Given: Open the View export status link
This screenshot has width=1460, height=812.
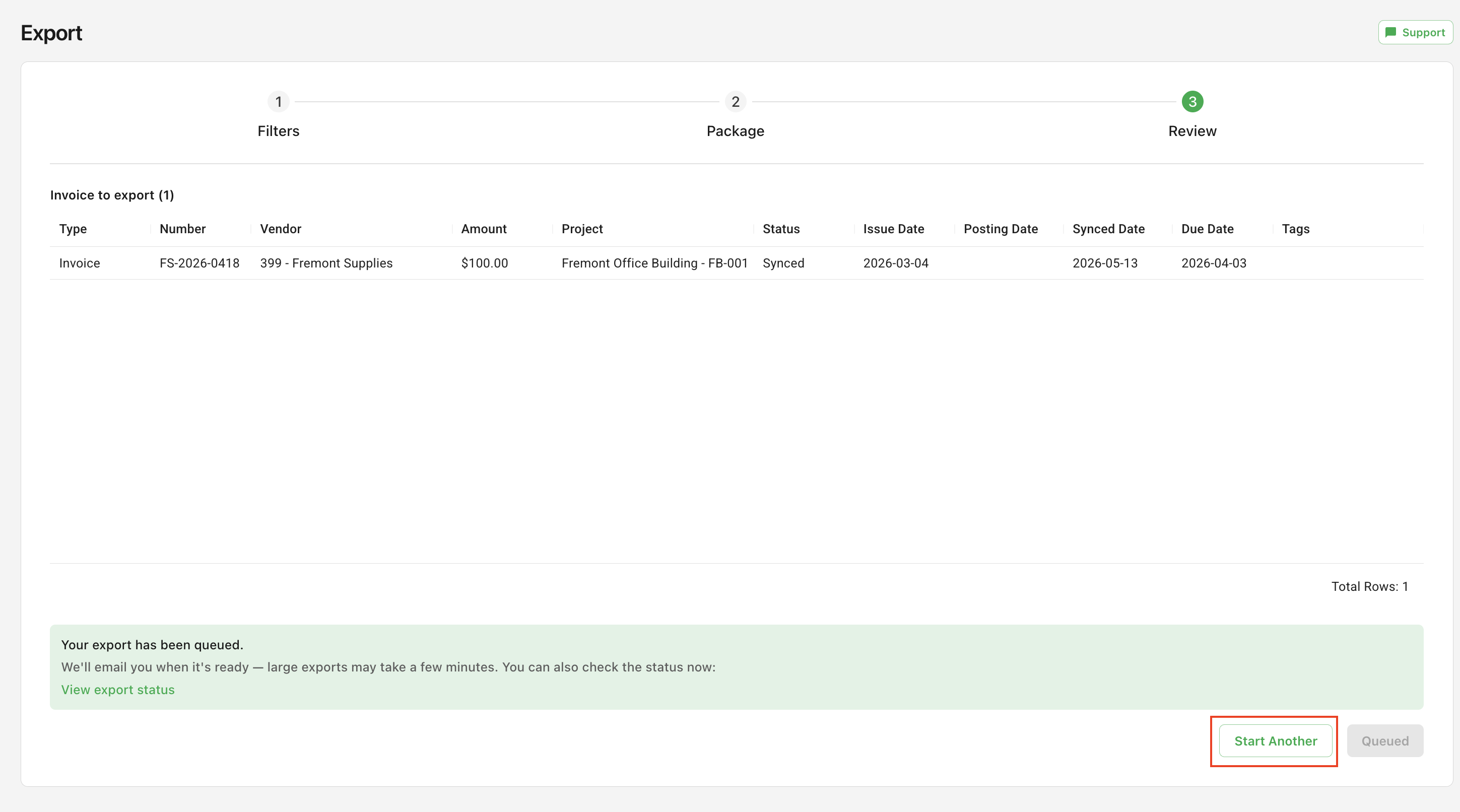Looking at the screenshot, I should click(118, 690).
